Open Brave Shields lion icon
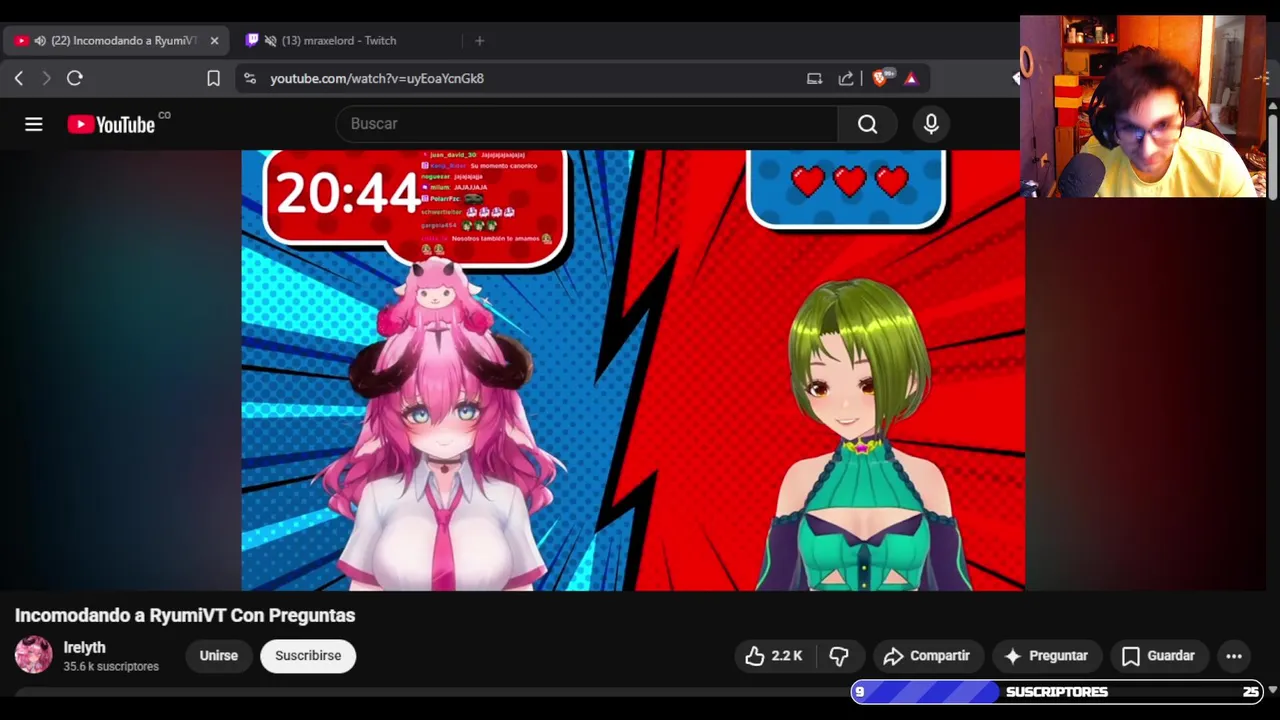This screenshot has width=1280, height=720. click(880, 78)
